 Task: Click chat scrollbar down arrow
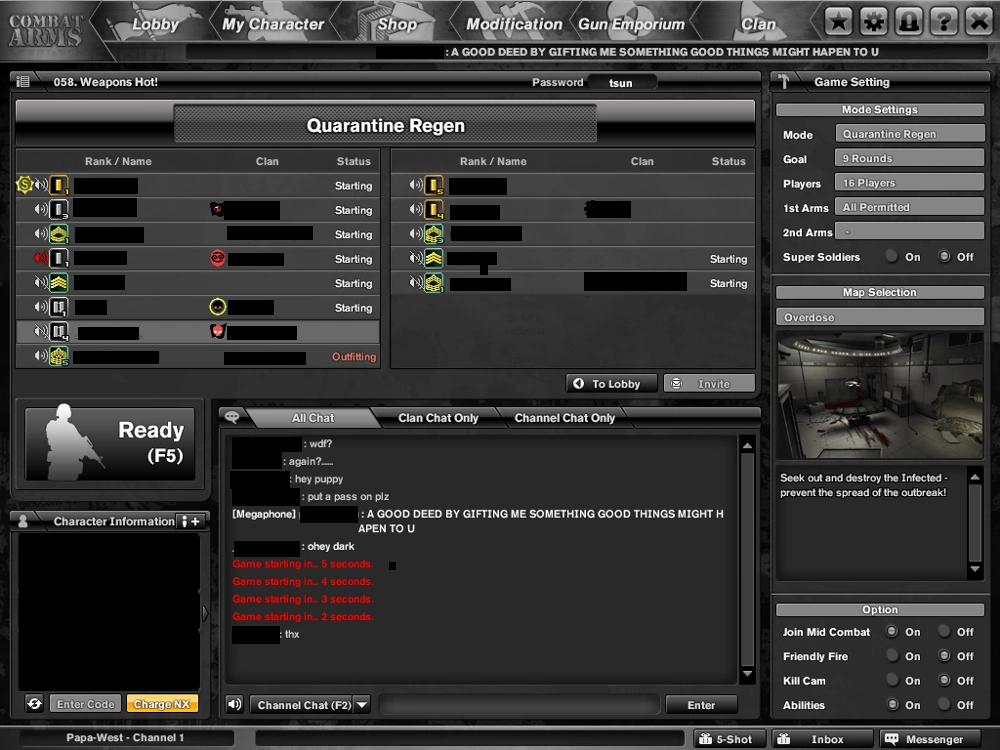pos(747,673)
